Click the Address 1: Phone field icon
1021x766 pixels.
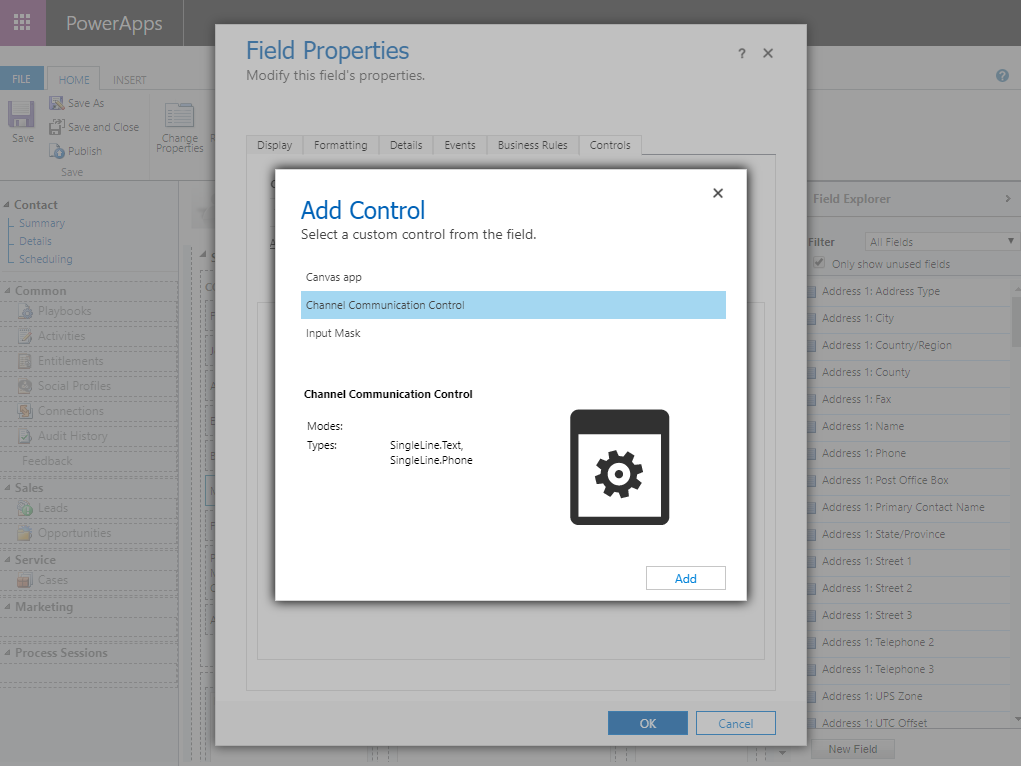pyautogui.click(x=811, y=453)
